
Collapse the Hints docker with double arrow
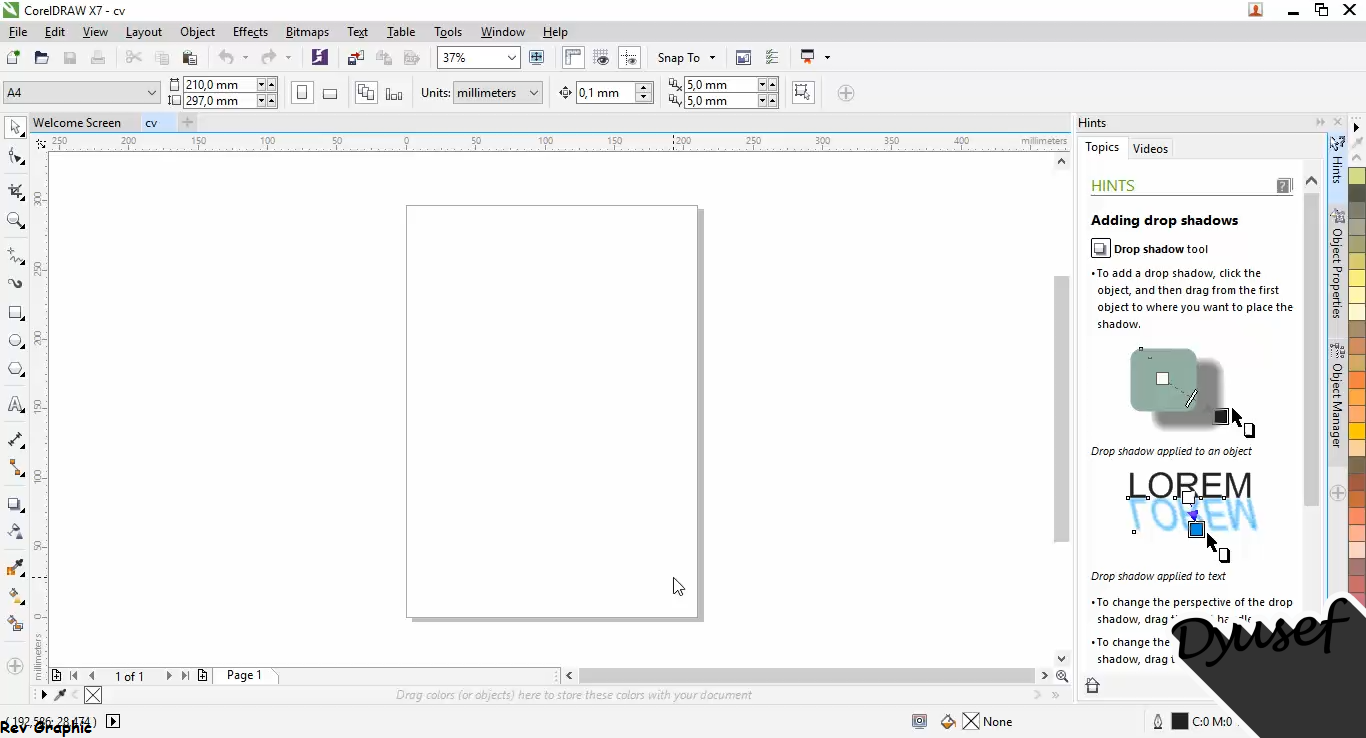[x=1320, y=122]
